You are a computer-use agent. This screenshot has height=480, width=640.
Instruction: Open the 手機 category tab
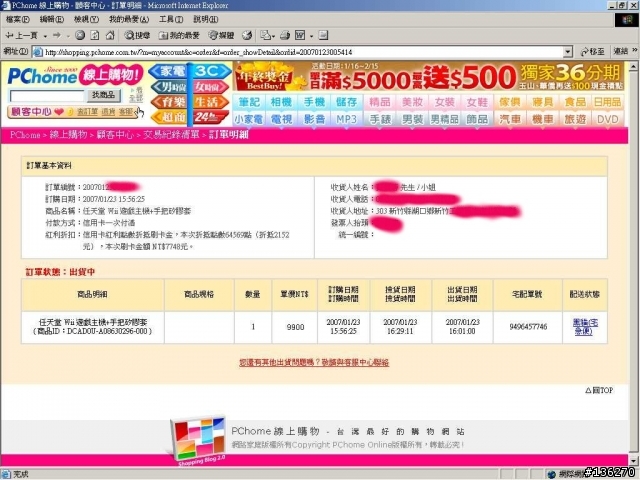(314, 102)
